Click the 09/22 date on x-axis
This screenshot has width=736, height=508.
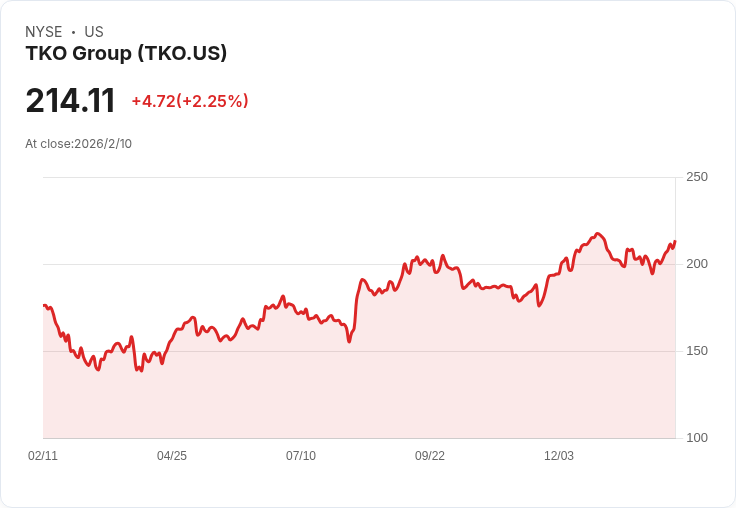430,455
